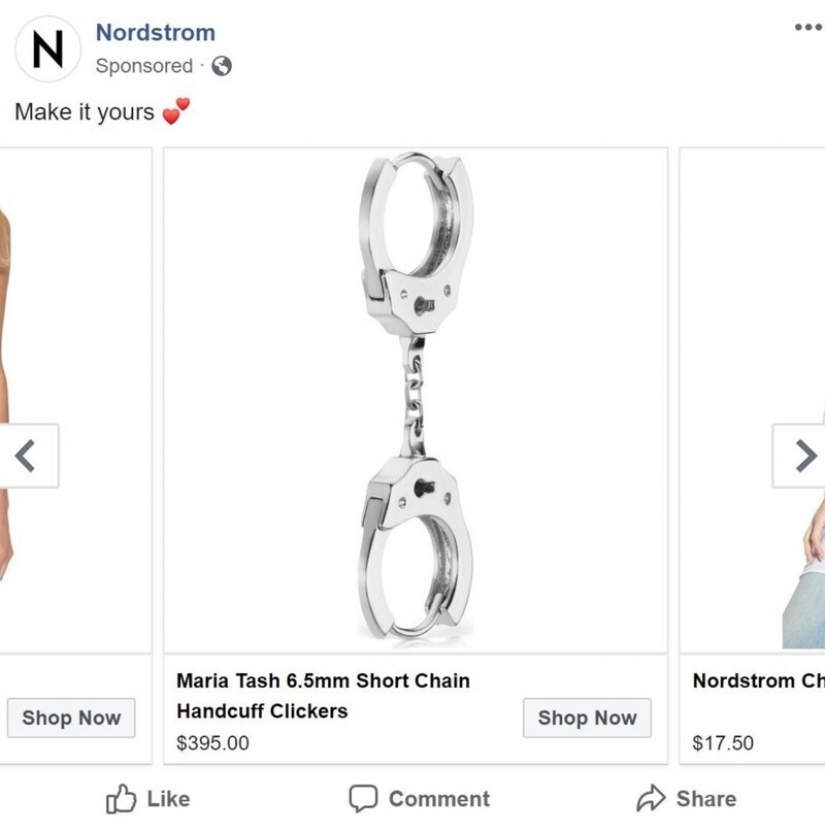Click the Make it yours ad caption

pyautogui.click(x=84, y=111)
